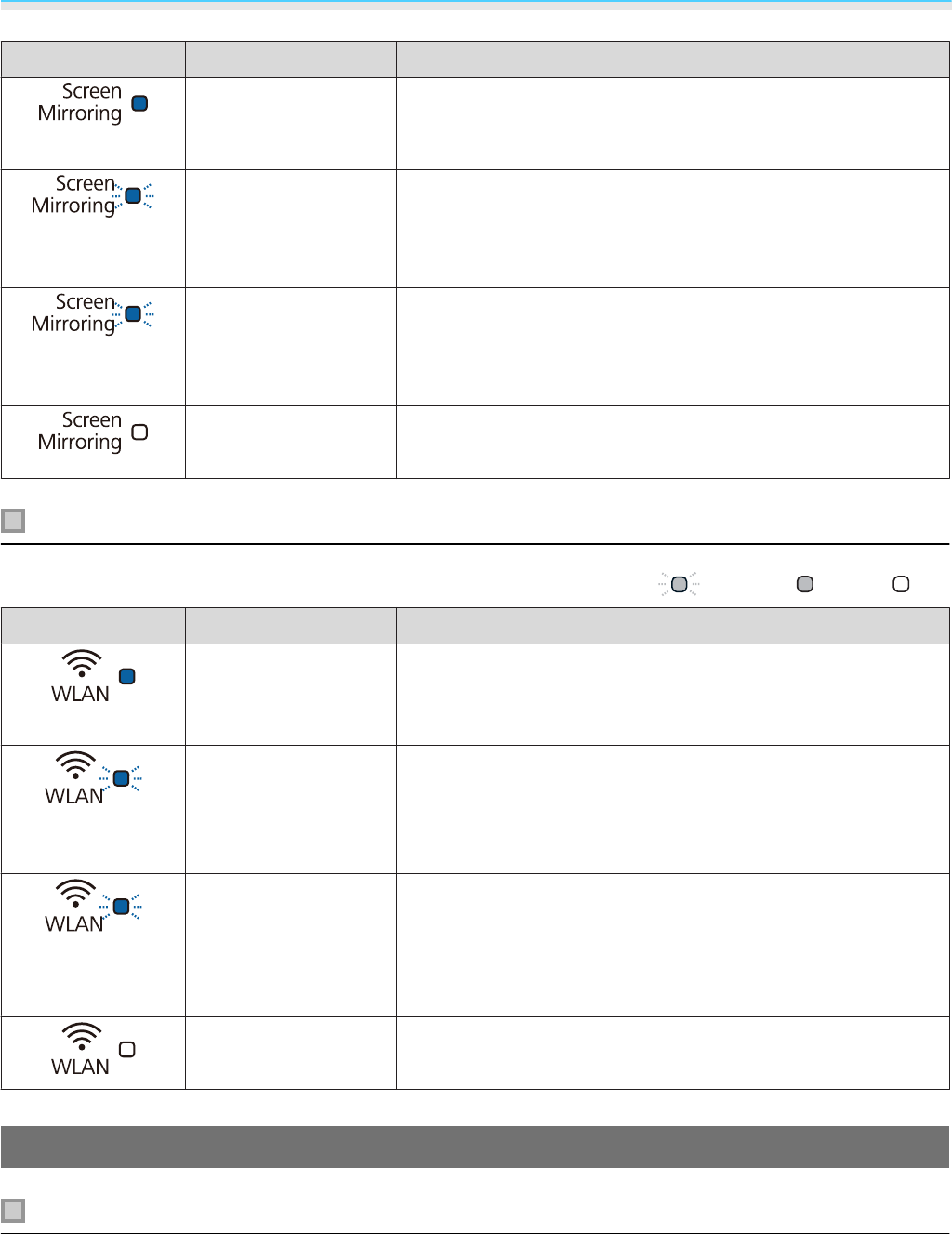The width and height of the screenshot is (952, 1234).
Task: Select the upper flashing Screen Mirroring indicator
Action: (133, 195)
